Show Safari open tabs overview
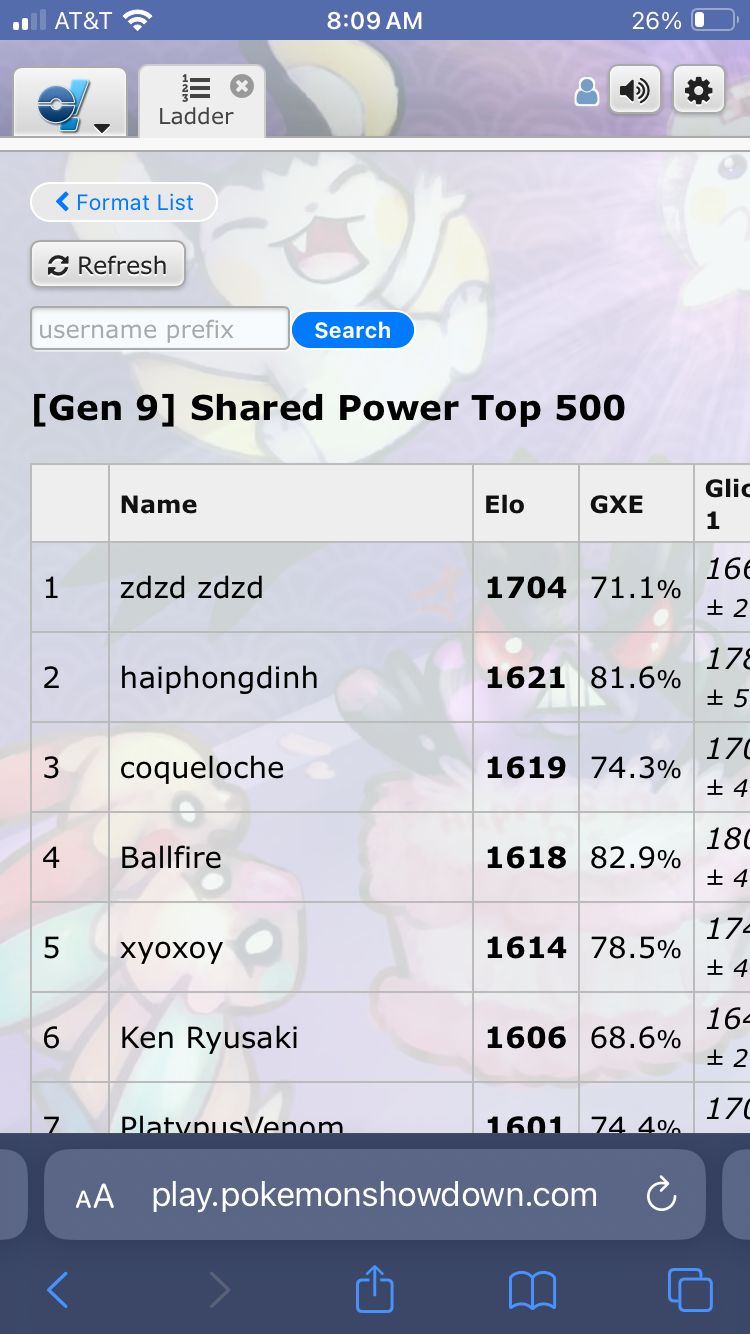Viewport: 750px width, 1334px height. click(690, 1290)
